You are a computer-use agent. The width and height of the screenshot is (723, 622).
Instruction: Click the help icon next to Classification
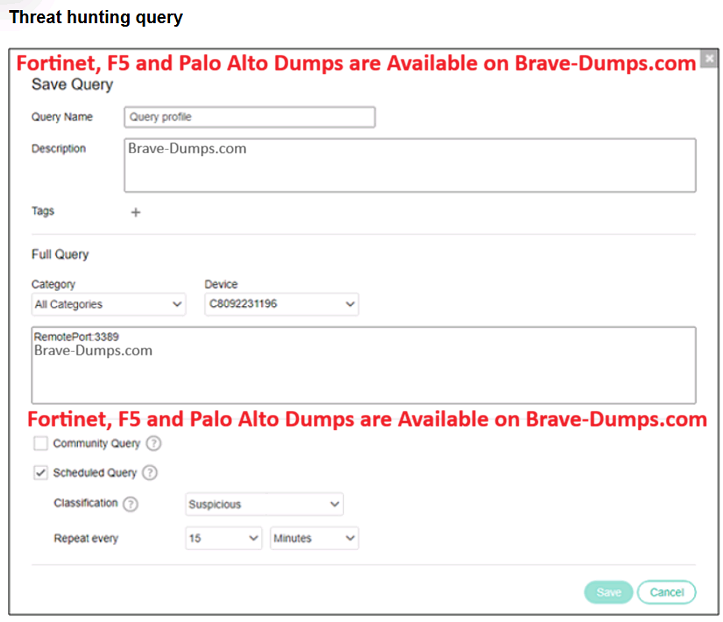[x=130, y=504]
